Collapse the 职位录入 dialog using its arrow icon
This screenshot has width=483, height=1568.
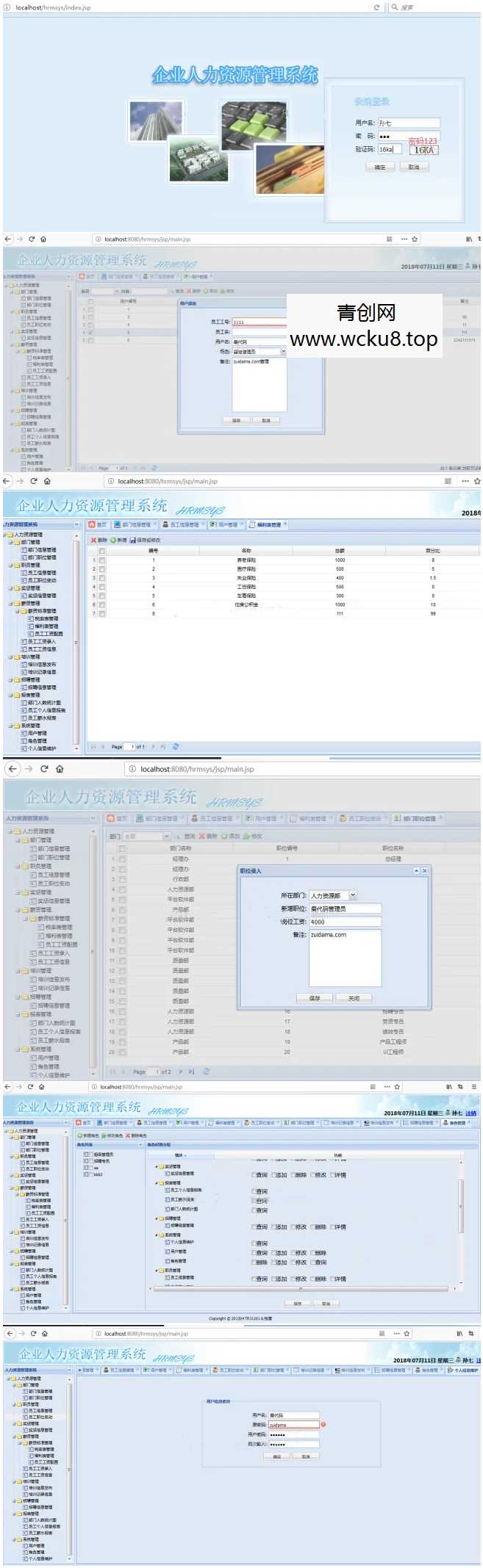point(416,870)
